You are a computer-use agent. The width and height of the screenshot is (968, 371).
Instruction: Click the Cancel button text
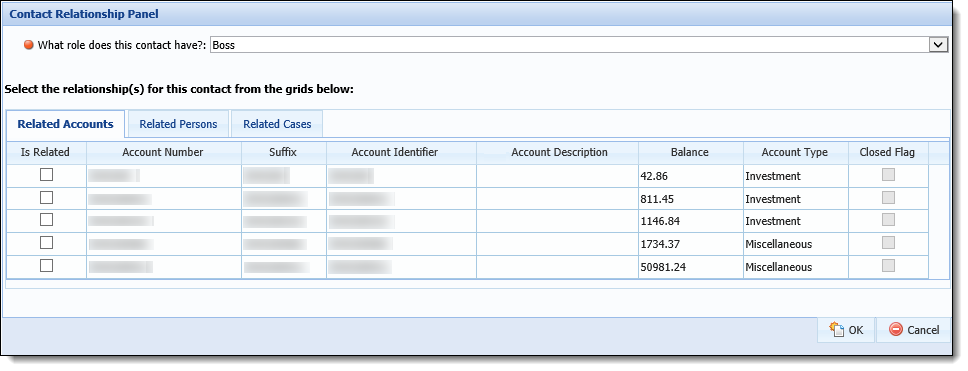pyautogui.click(x=924, y=330)
